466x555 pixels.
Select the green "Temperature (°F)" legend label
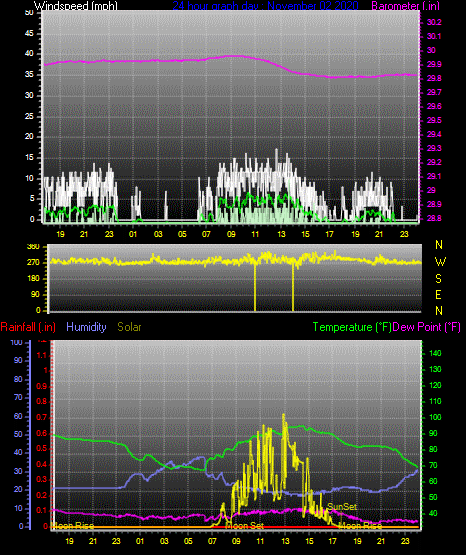coord(352,327)
